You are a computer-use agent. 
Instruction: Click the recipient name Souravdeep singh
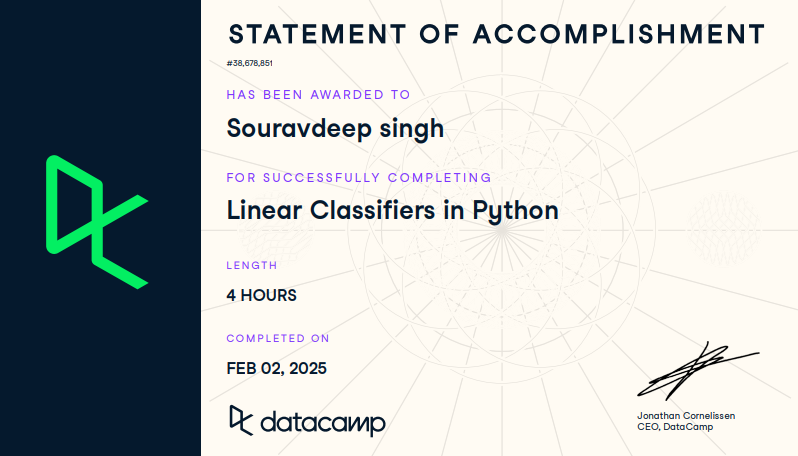(x=335, y=128)
